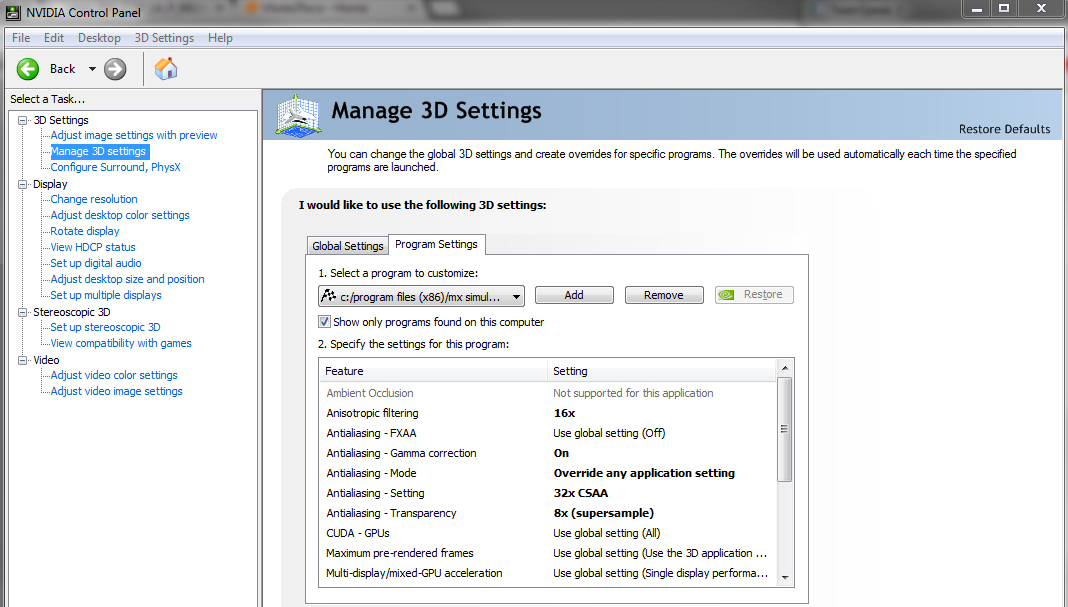
Task: Select the Ambient Occlusion row
Action: click(548, 393)
